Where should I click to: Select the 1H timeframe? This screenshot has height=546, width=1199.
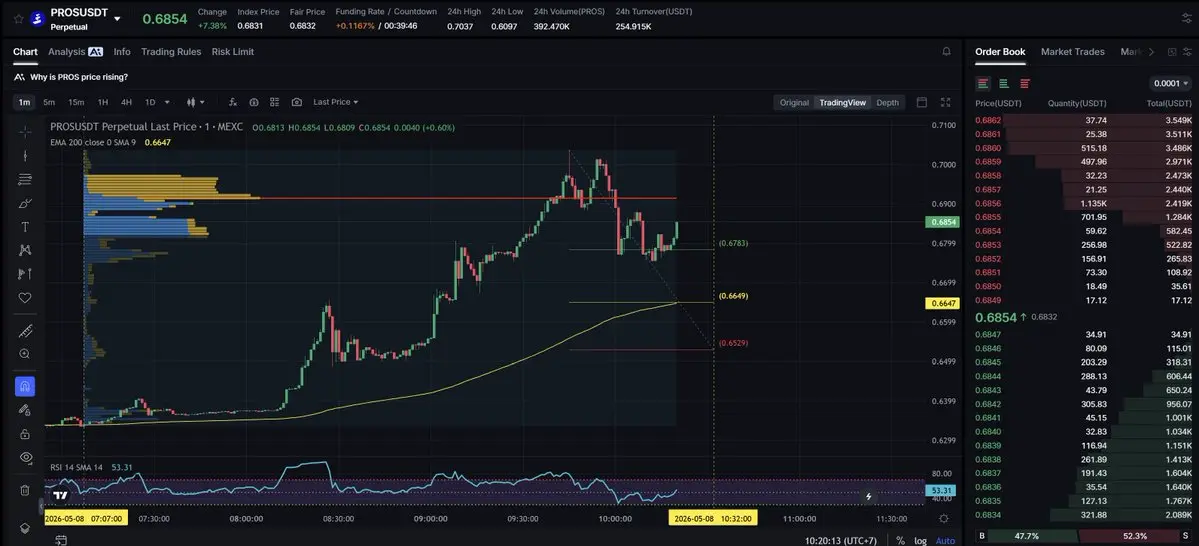pyautogui.click(x=102, y=102)
